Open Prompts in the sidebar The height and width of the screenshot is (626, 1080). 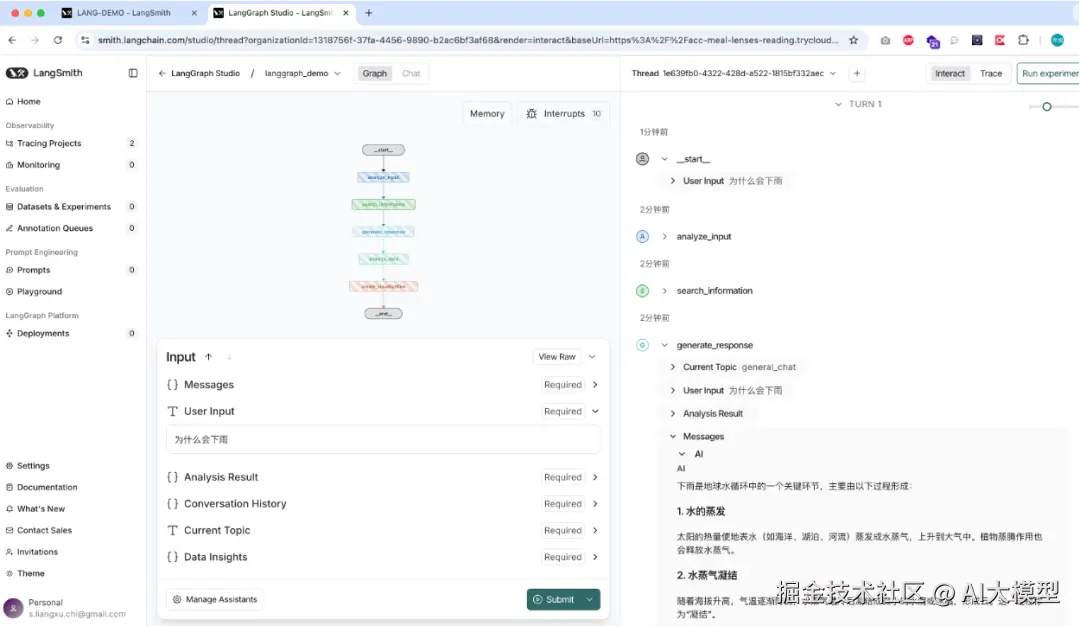coord(33,270)
